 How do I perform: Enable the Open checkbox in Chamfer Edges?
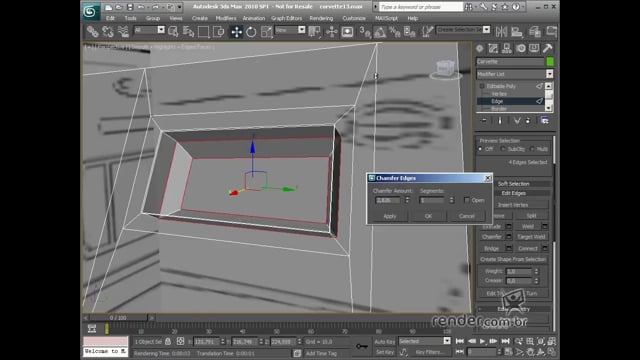[x=467, y=200]
